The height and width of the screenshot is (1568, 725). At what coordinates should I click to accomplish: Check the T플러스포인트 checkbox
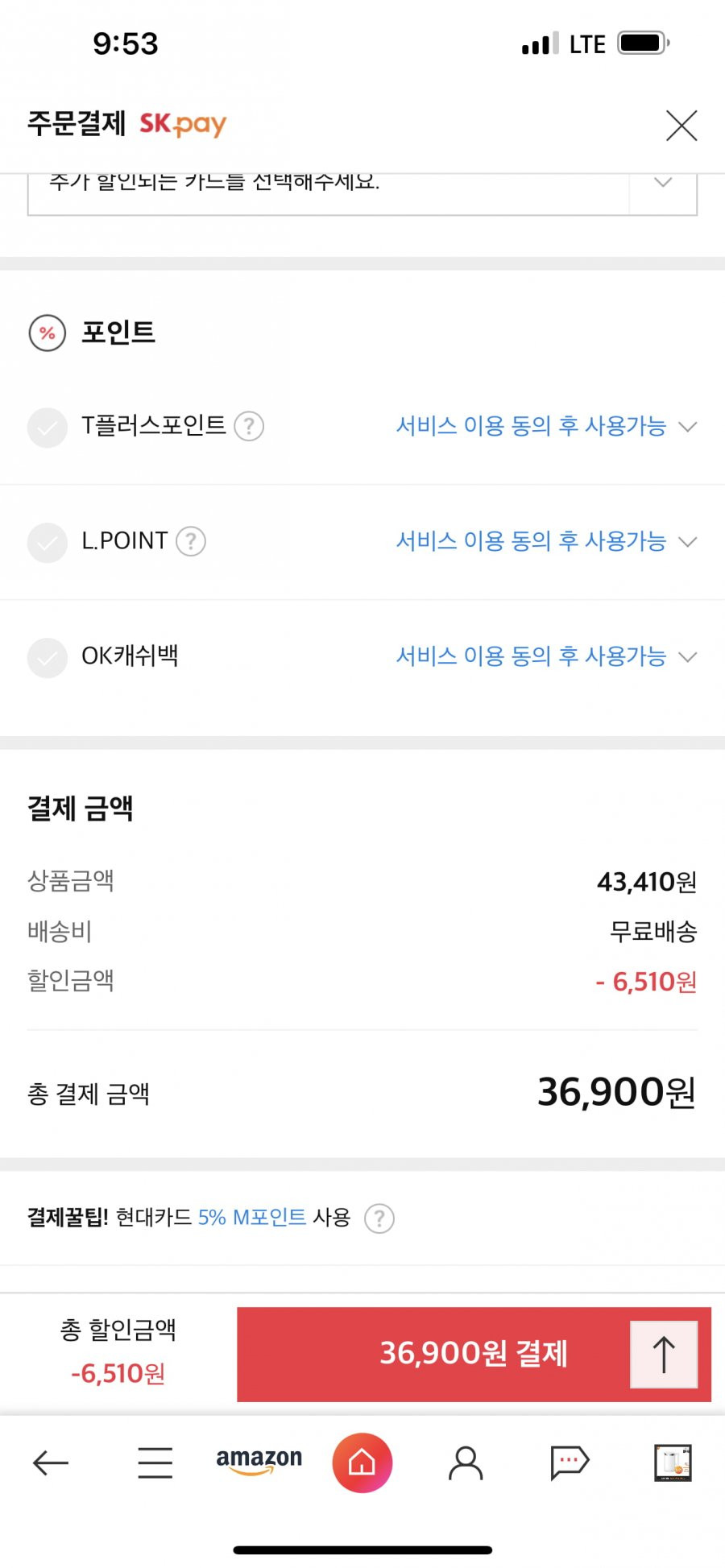48,427
